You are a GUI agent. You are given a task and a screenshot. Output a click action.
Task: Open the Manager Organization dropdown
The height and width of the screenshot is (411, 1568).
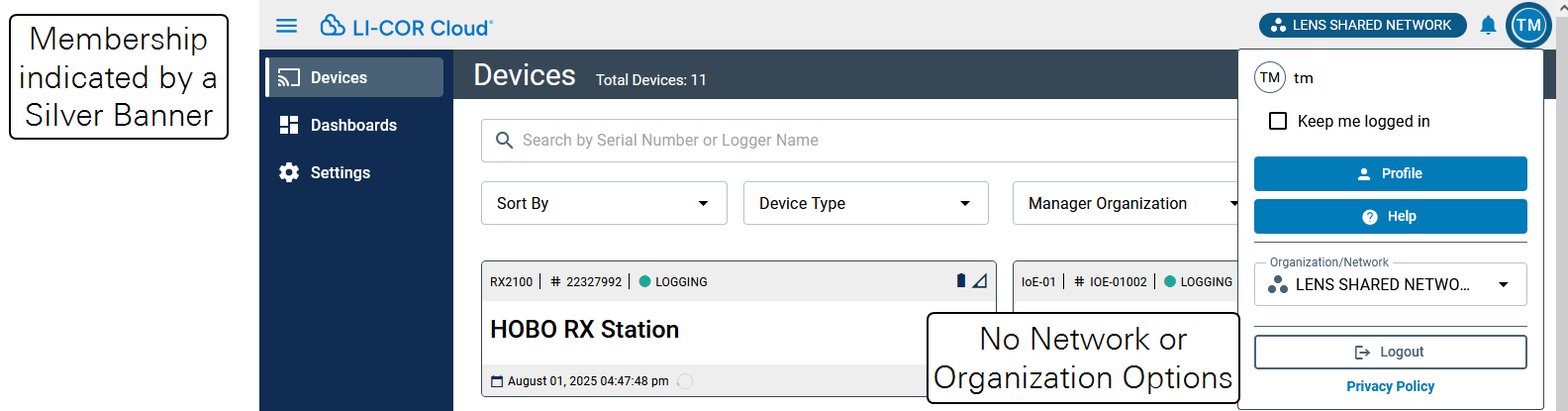[x=1126, y=203]
